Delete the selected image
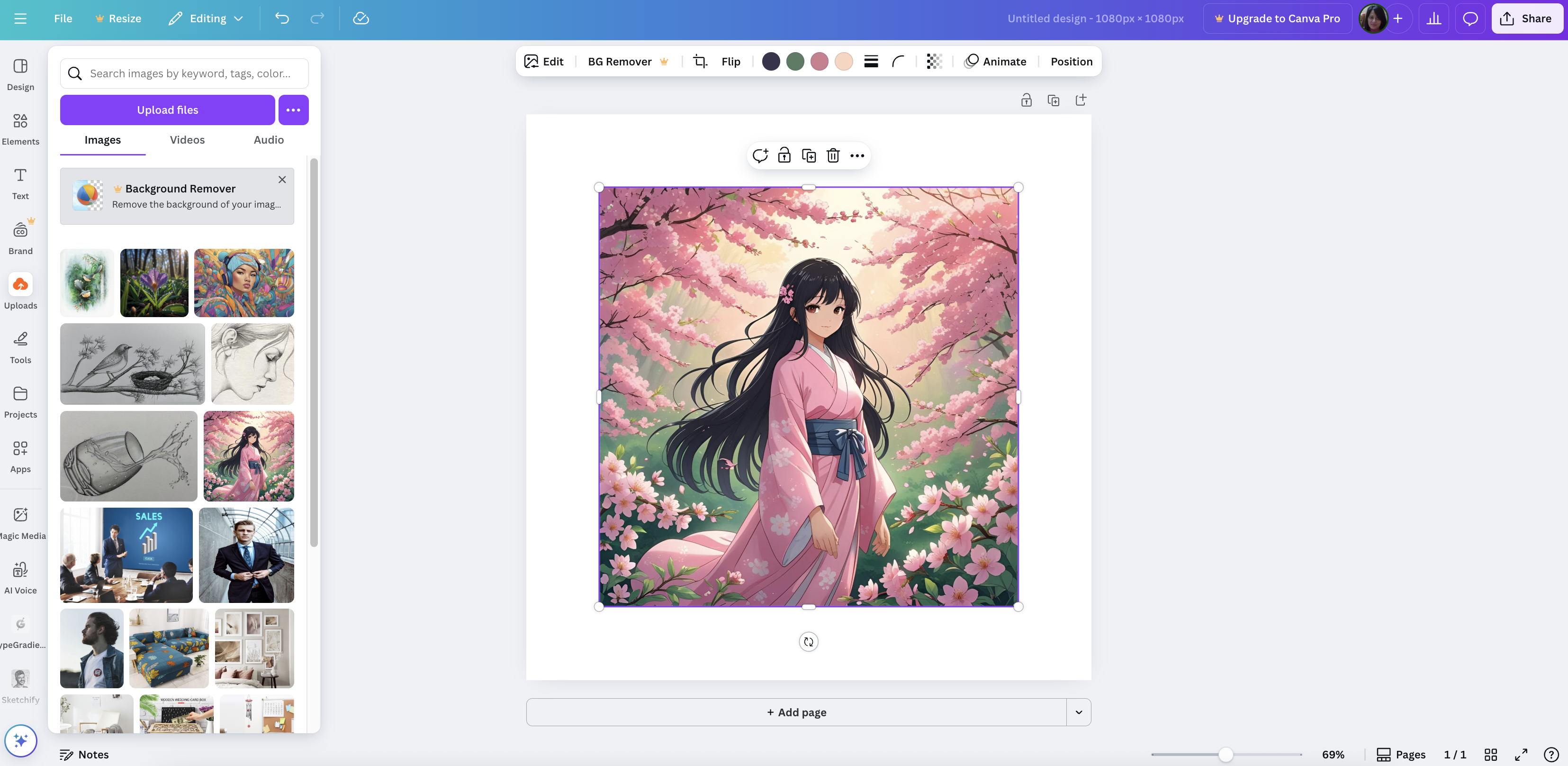The height and width of the screenshot is (766, 1568). point(833,155)
